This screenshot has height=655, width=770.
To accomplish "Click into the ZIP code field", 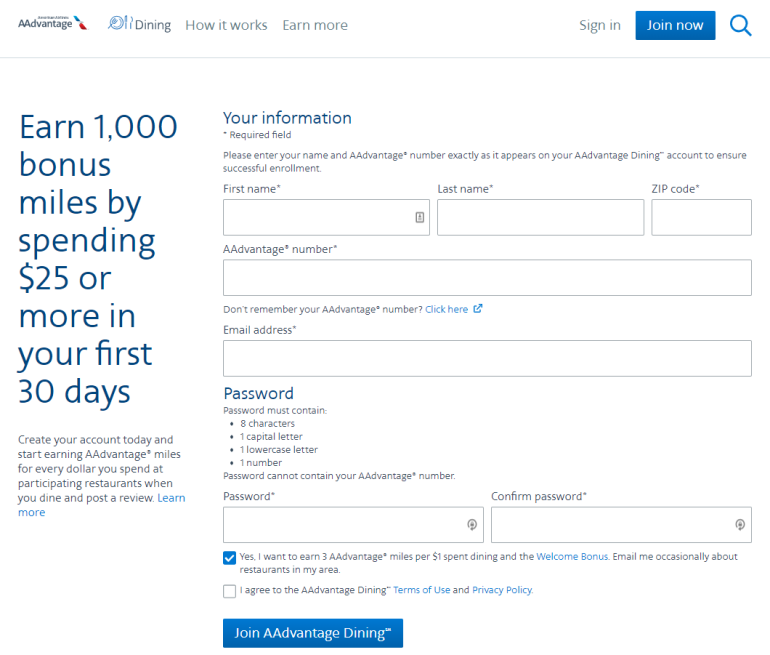I will (x=701, y=217).
